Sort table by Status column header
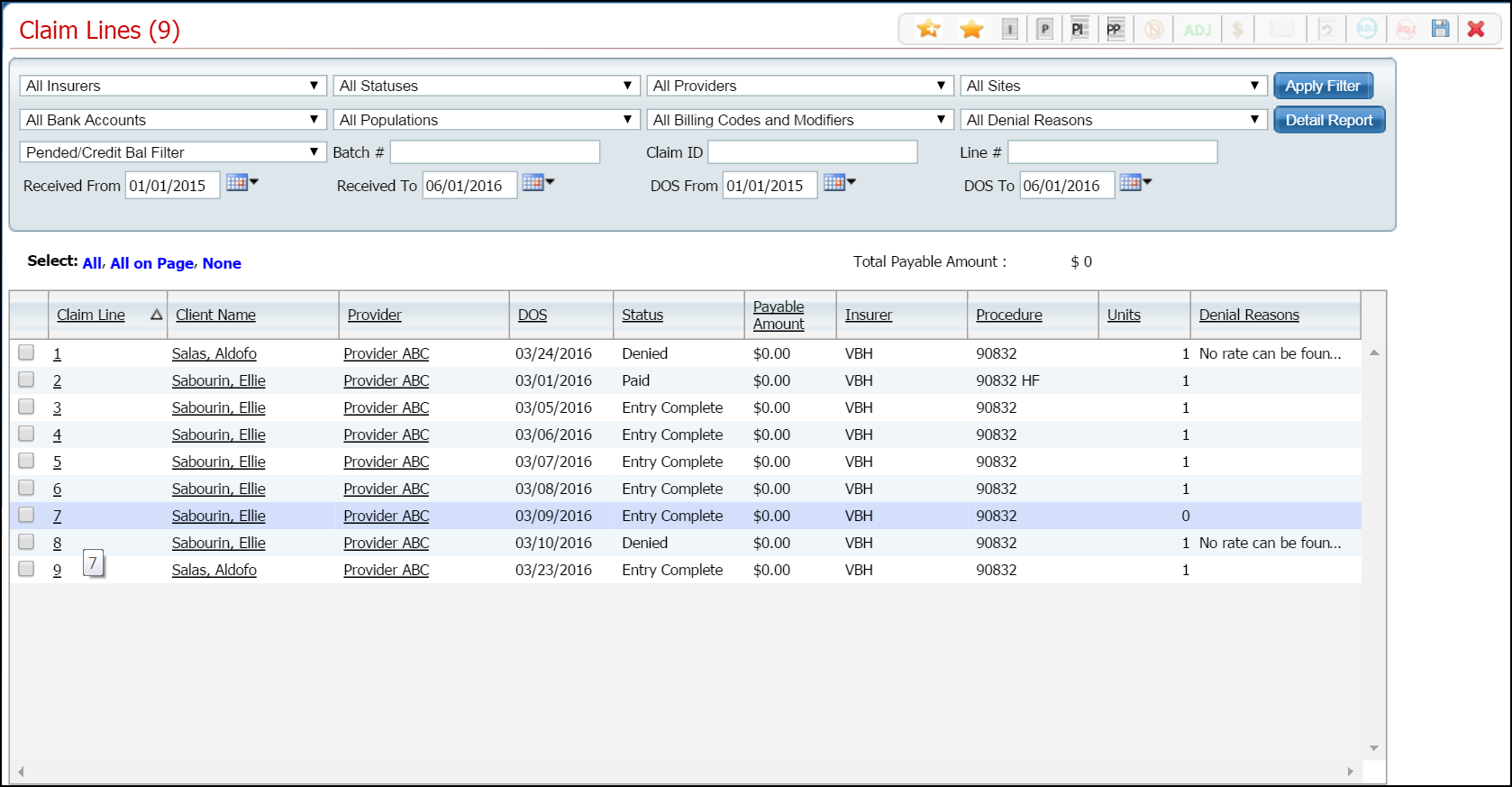Screen dimensions: 1512x787 tap(642, 315)
